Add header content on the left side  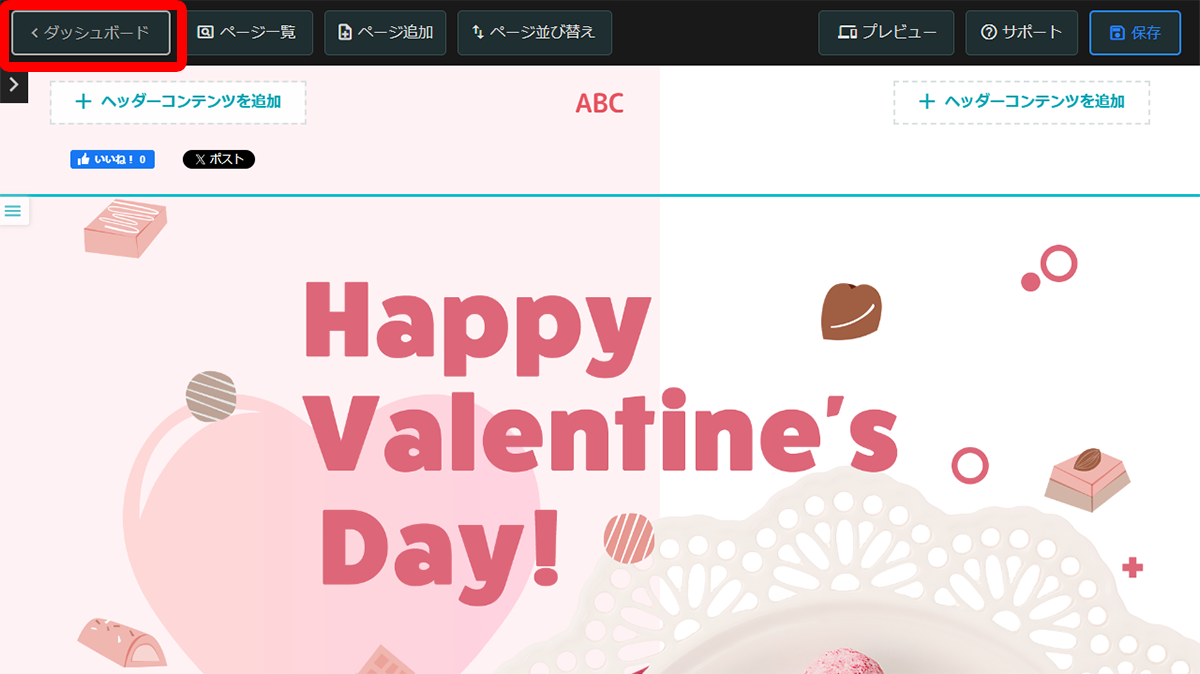(x=178, y=102)
